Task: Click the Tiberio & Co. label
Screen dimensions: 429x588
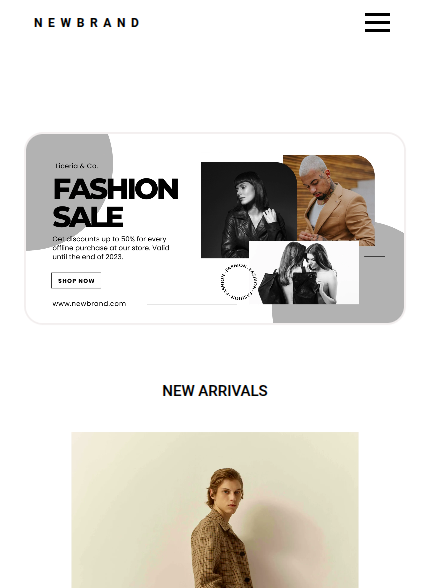Action: [x=76, y=166]
